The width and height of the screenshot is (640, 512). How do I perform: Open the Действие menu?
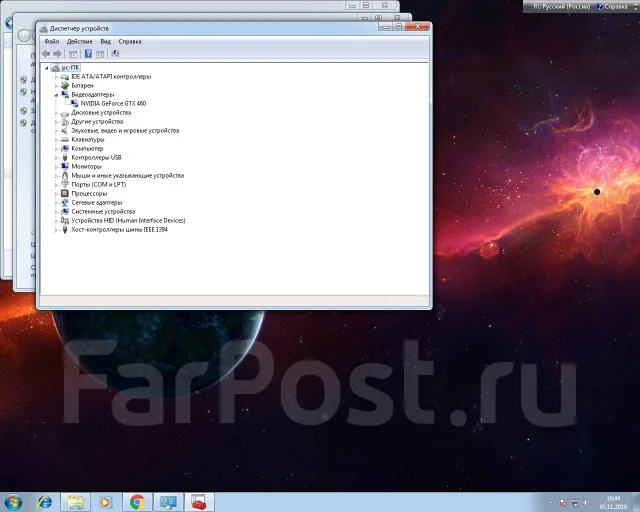80,42
